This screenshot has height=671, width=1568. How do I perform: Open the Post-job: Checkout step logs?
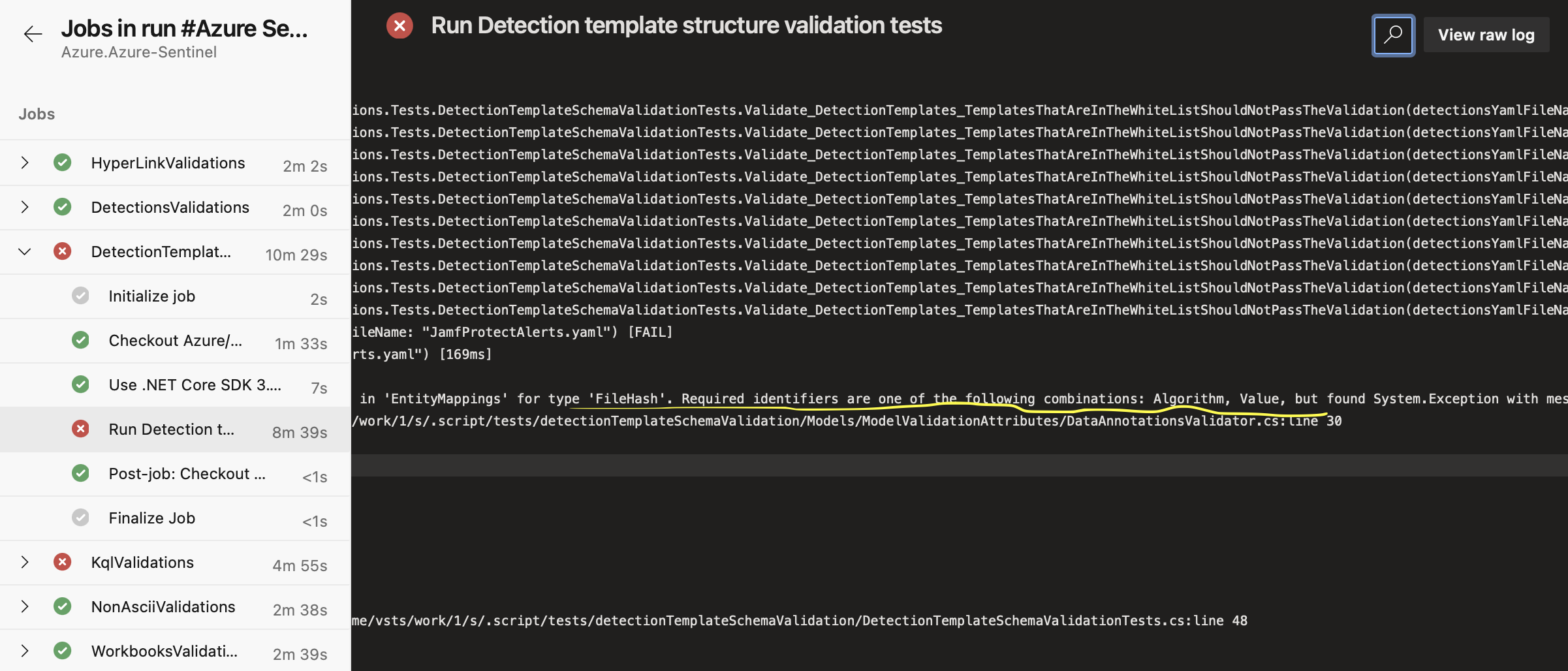pyautogui.click(x=187, y=473)
